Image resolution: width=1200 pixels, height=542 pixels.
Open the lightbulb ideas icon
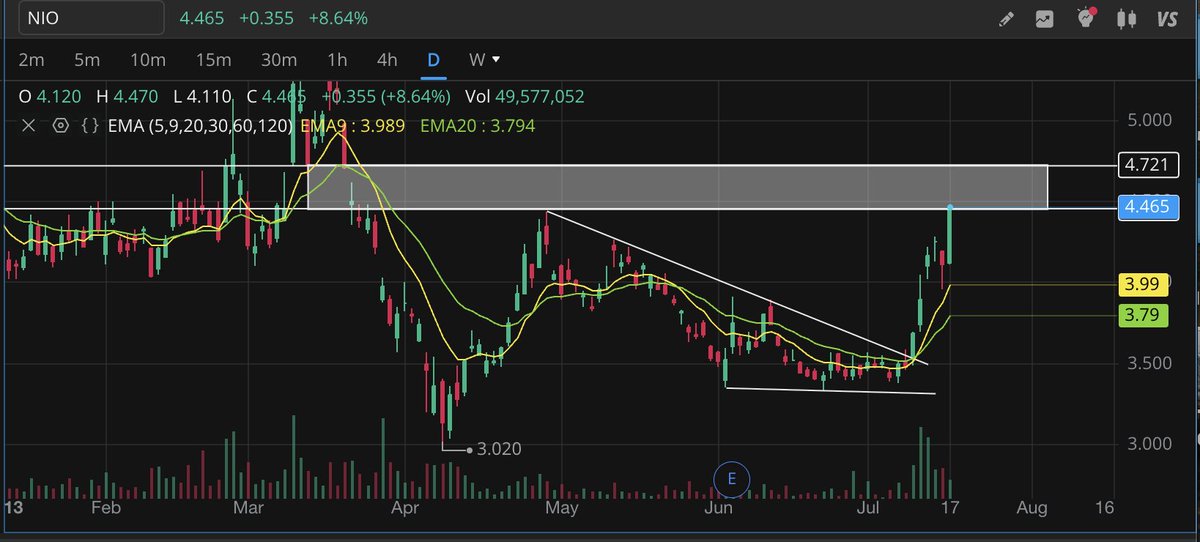click(1088, 18)
